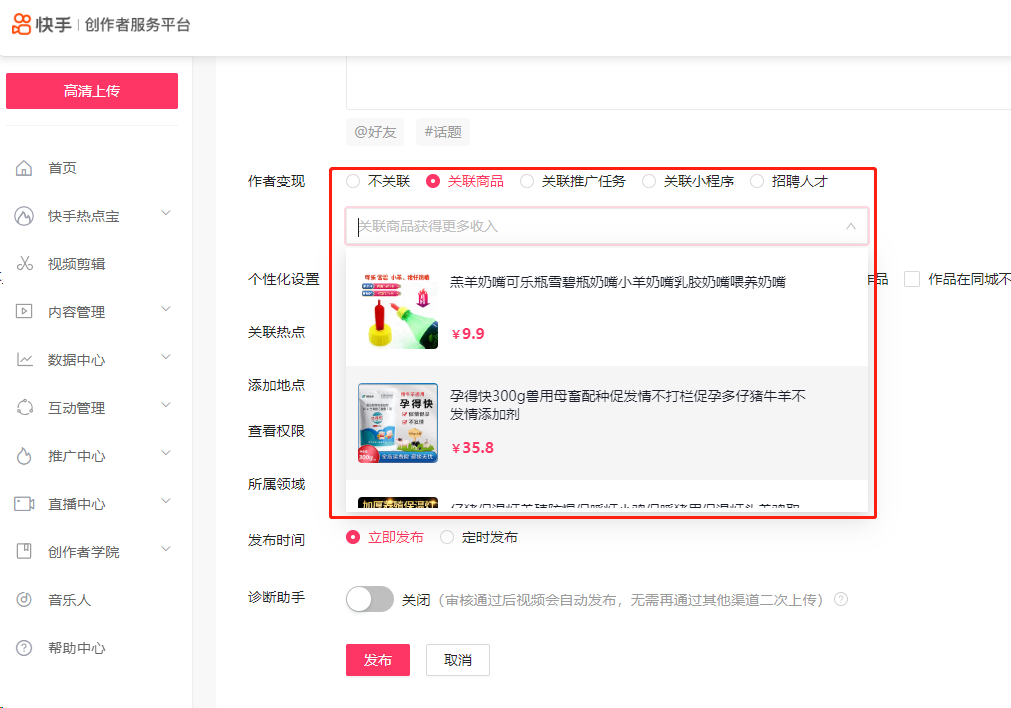1011x708 pixels.
Task: Click the red 发布 button
Action: pos(378,660)
